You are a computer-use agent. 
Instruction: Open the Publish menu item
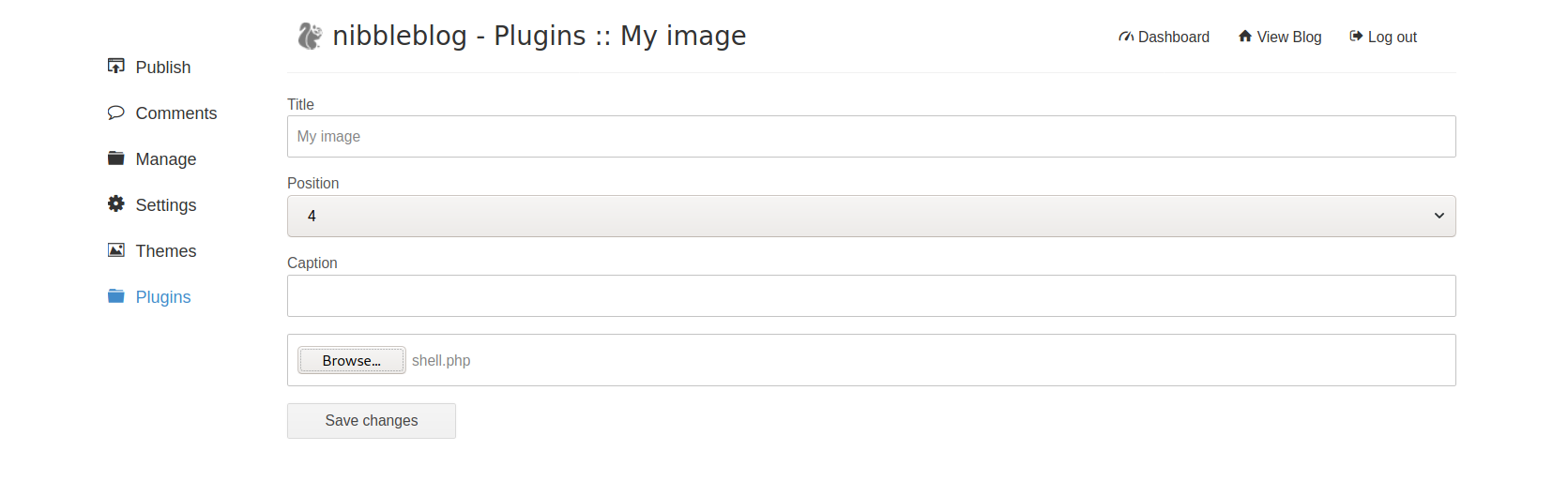(163, 68)
